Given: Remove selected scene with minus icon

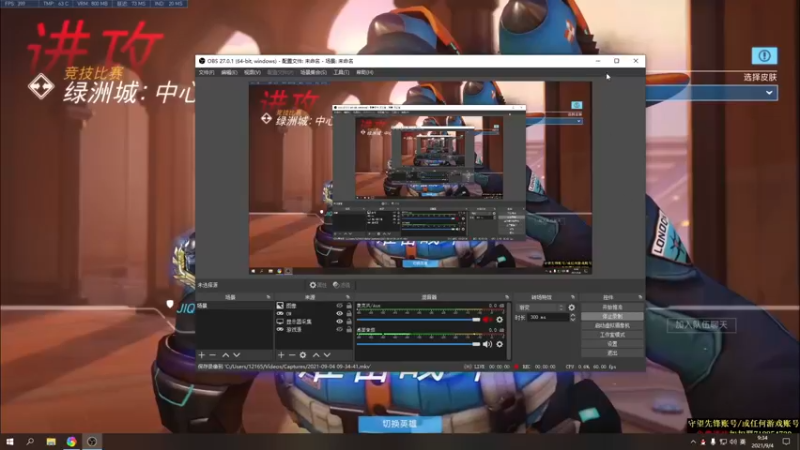Looking at the screenshot, I should [x=213, y=355].
